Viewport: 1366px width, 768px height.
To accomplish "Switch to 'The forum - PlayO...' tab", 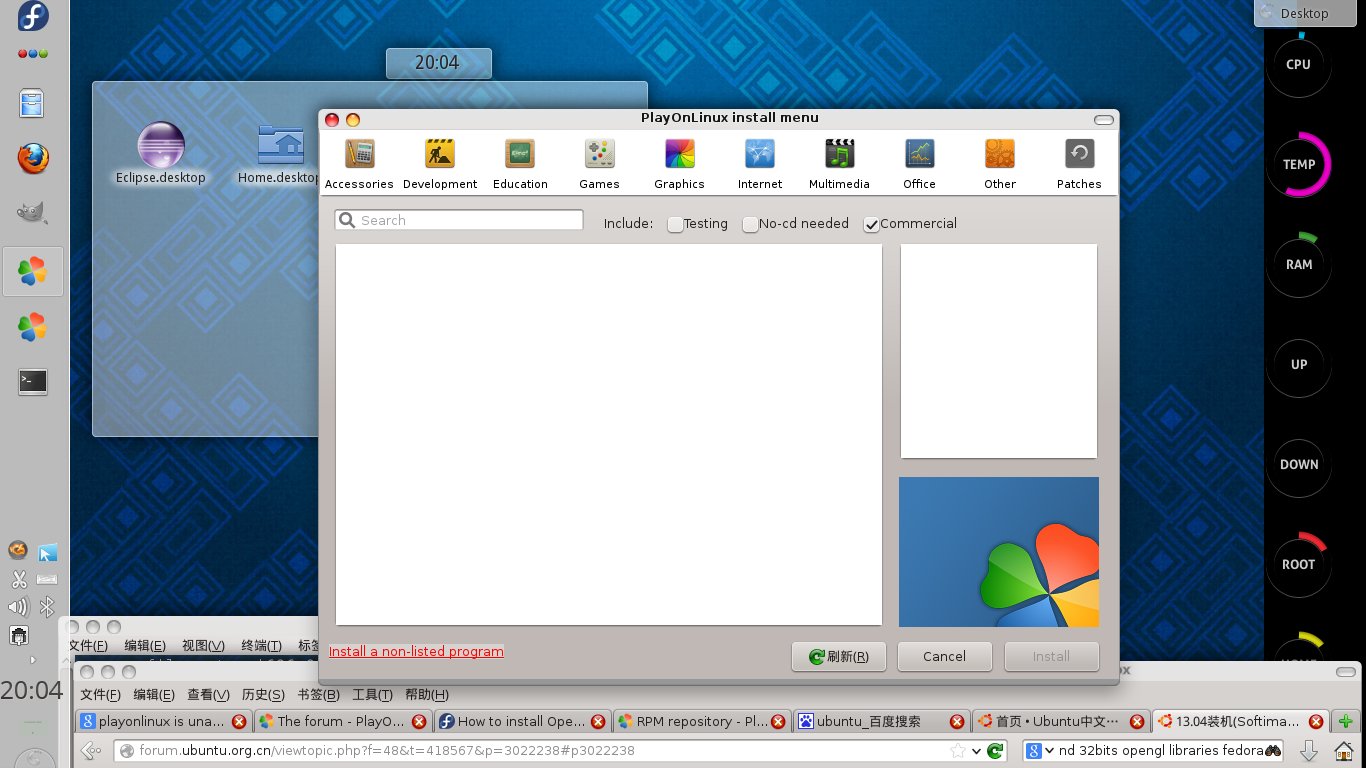I will [x=342, y=721].
